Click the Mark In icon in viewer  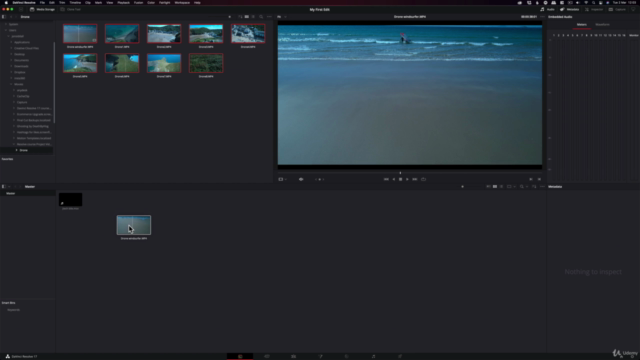pos(531,179)
